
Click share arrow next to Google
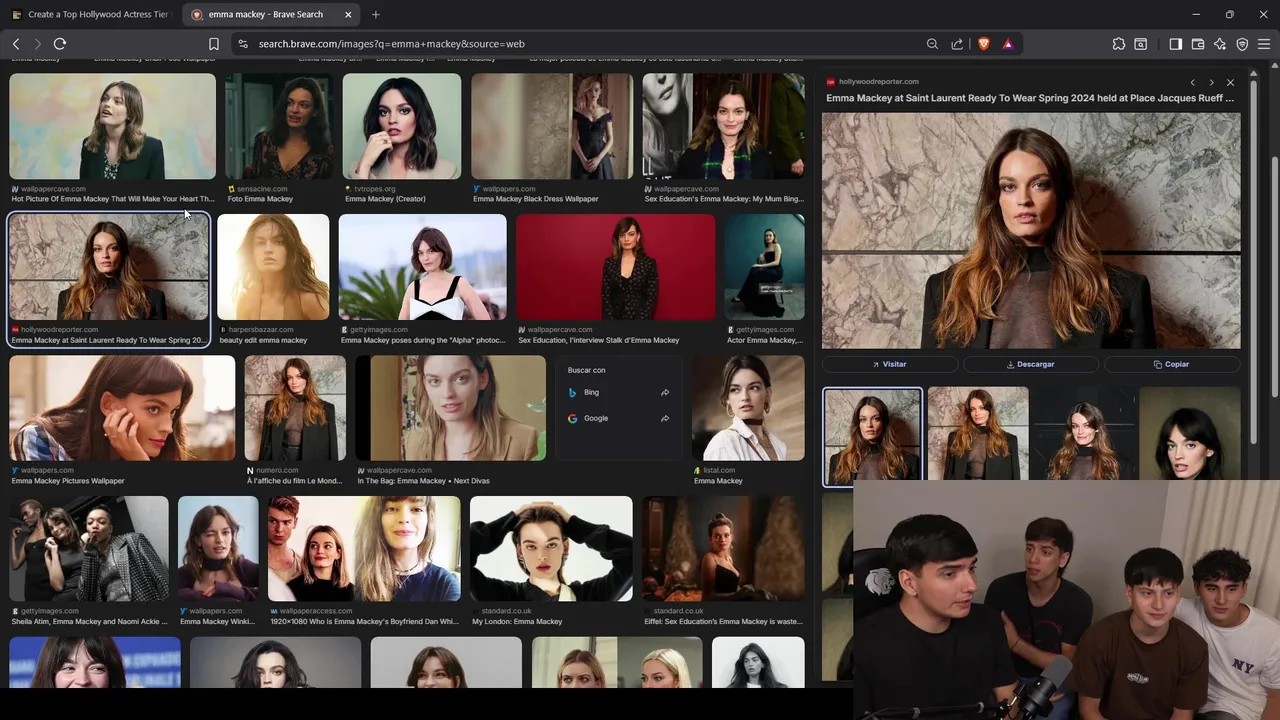click(x=665, y=418)
